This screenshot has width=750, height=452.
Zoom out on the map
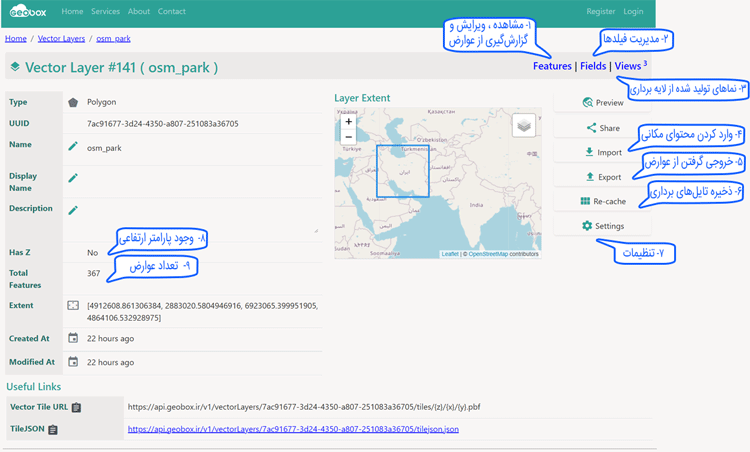tap(348, 137)
